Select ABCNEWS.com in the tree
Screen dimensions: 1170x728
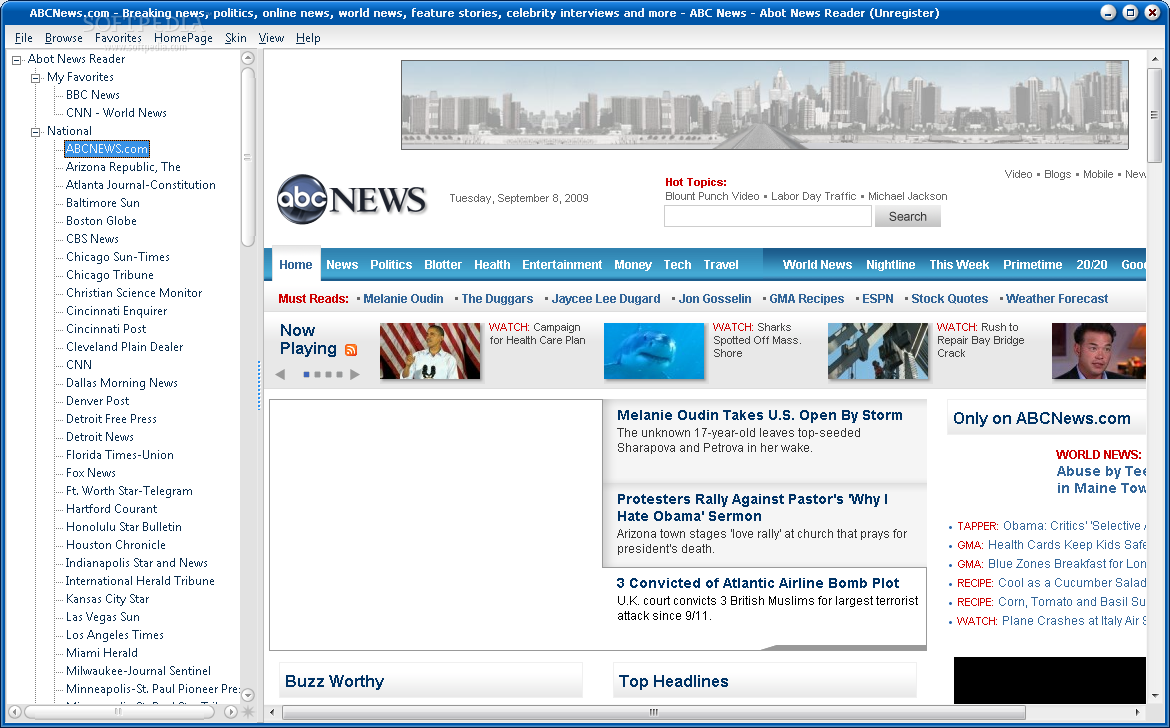(x=107, y=148)
